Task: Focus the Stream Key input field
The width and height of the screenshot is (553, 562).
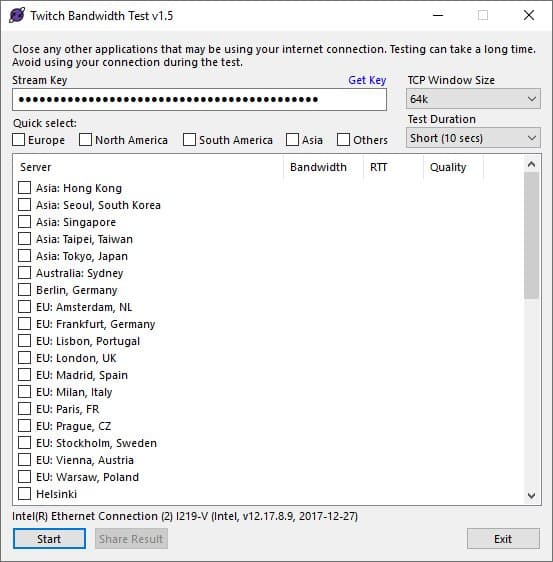Action: (x=199, y=100)
